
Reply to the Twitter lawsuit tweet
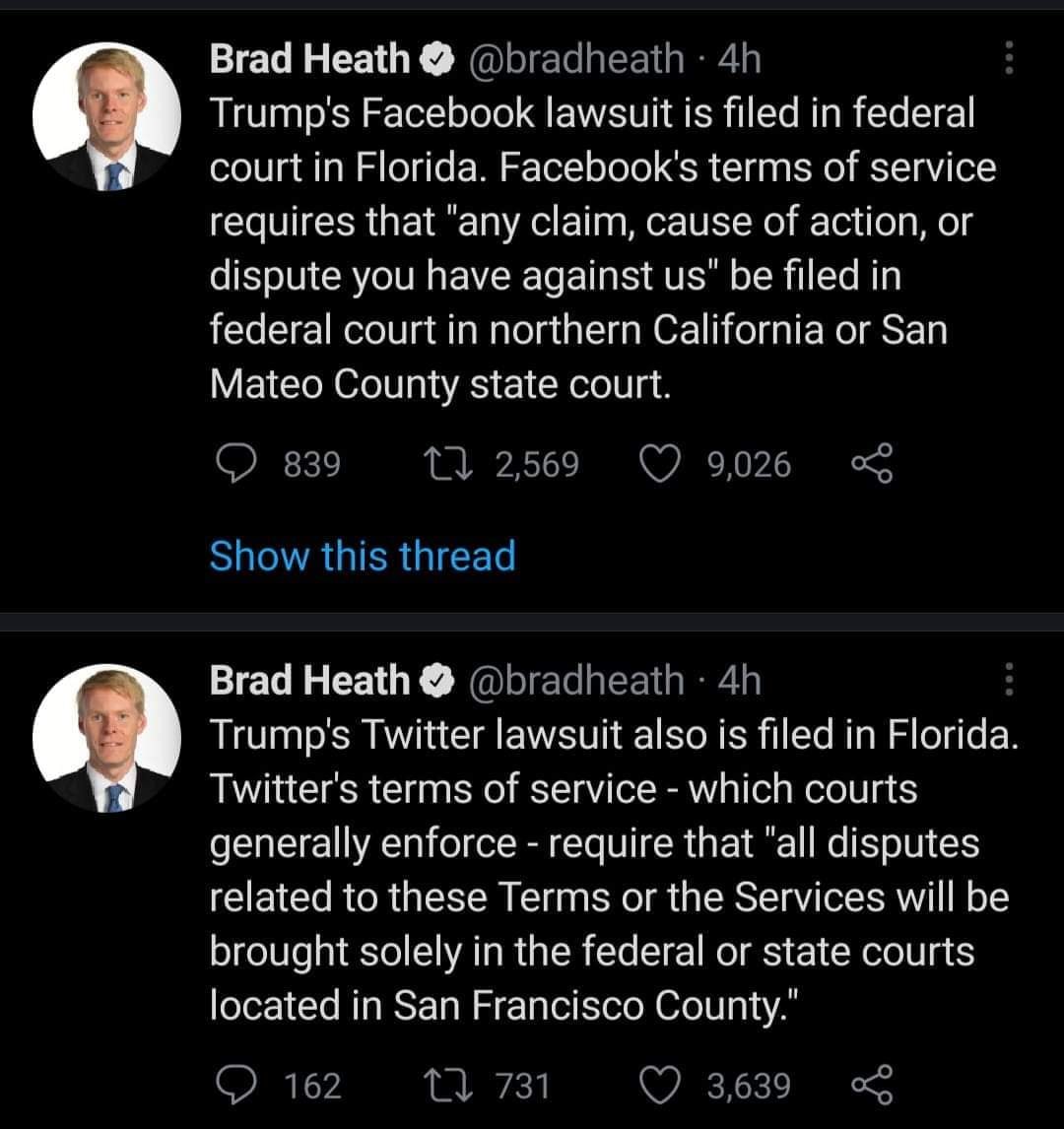(234, 1085)
